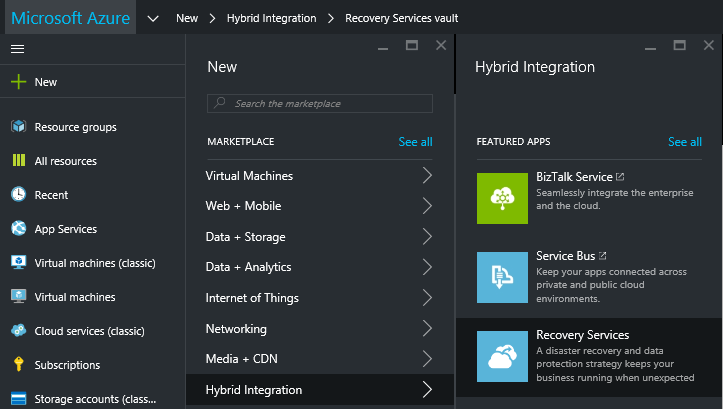Select Virtual Machines marketplace label
The image size is (723, 409).
coord(249,176)
